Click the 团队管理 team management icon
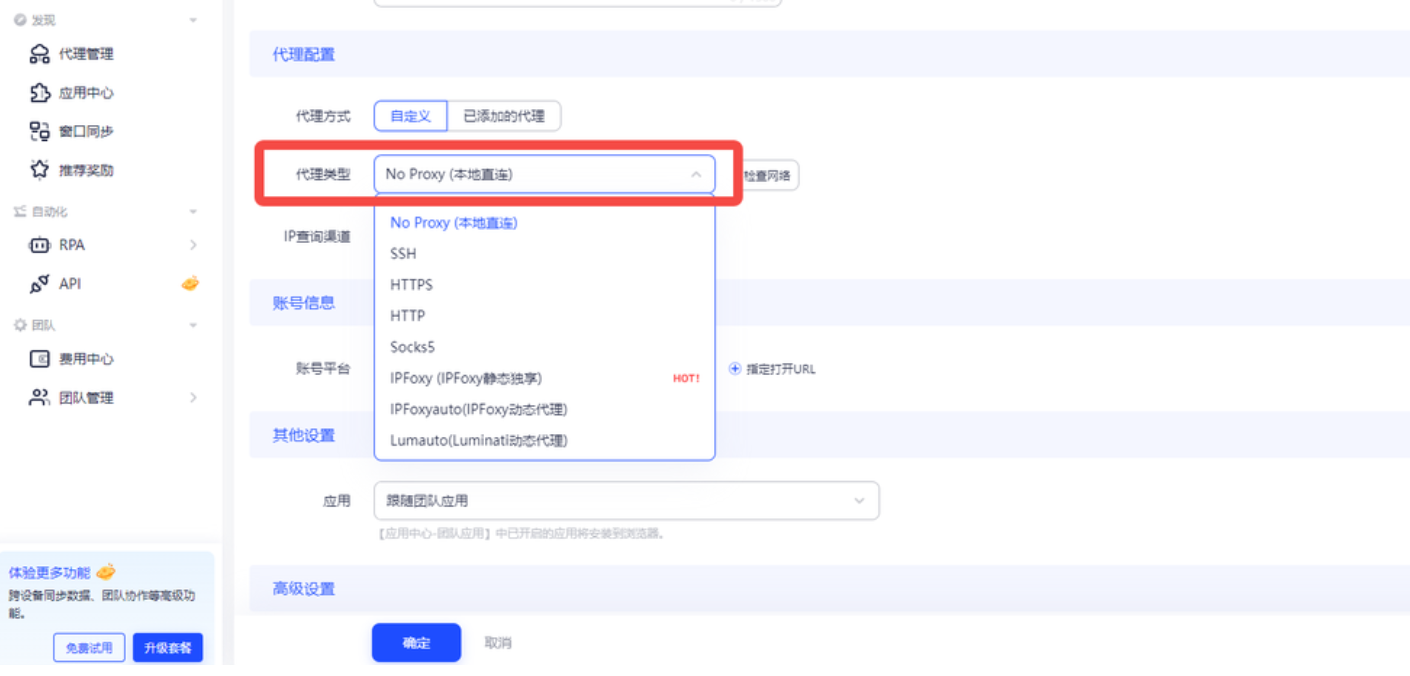The height and width of the screenshot is (676, 1410). (x=40, y=398)
